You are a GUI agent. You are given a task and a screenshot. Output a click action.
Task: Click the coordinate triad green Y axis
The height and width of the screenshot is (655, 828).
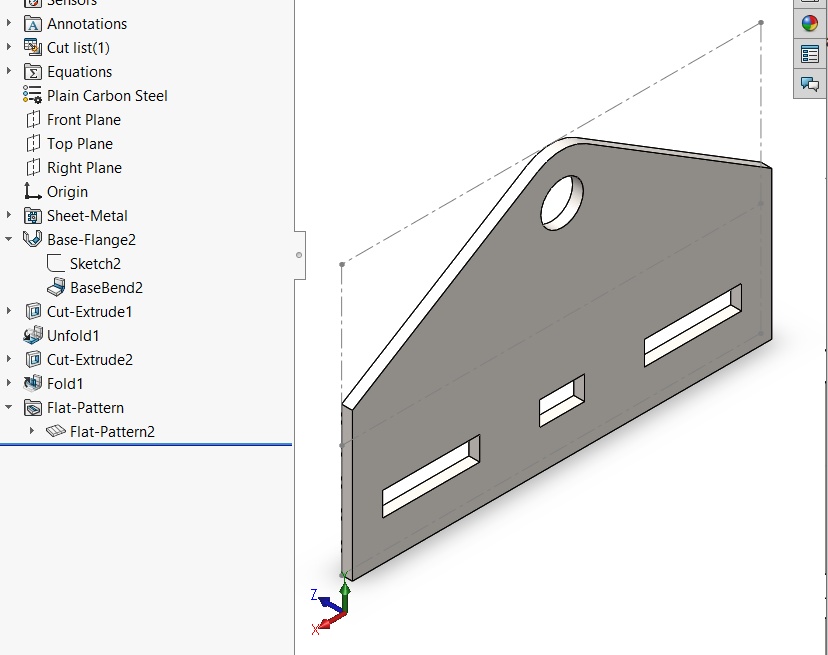coord(345,595)
